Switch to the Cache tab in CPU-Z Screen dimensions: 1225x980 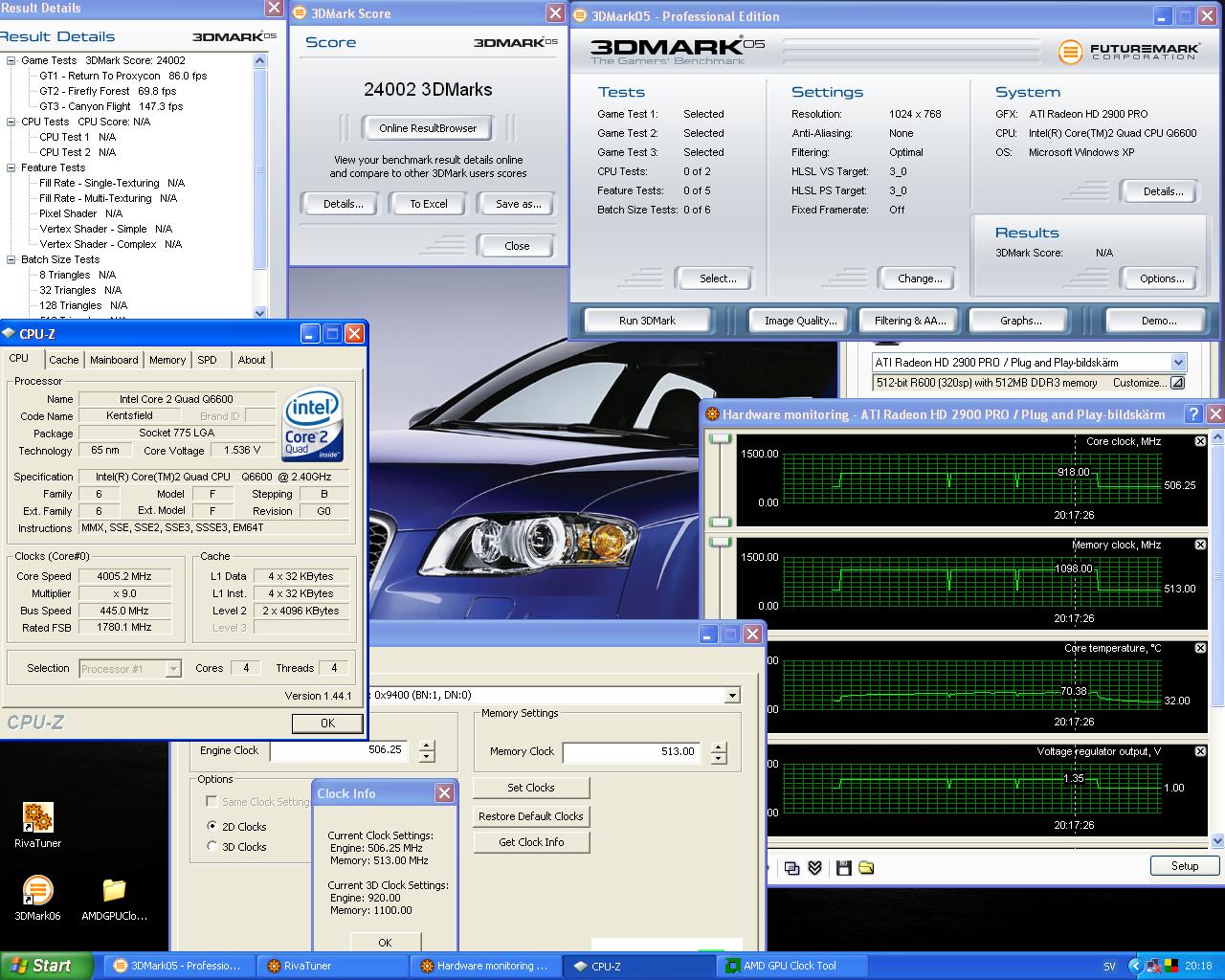[64, 360]
